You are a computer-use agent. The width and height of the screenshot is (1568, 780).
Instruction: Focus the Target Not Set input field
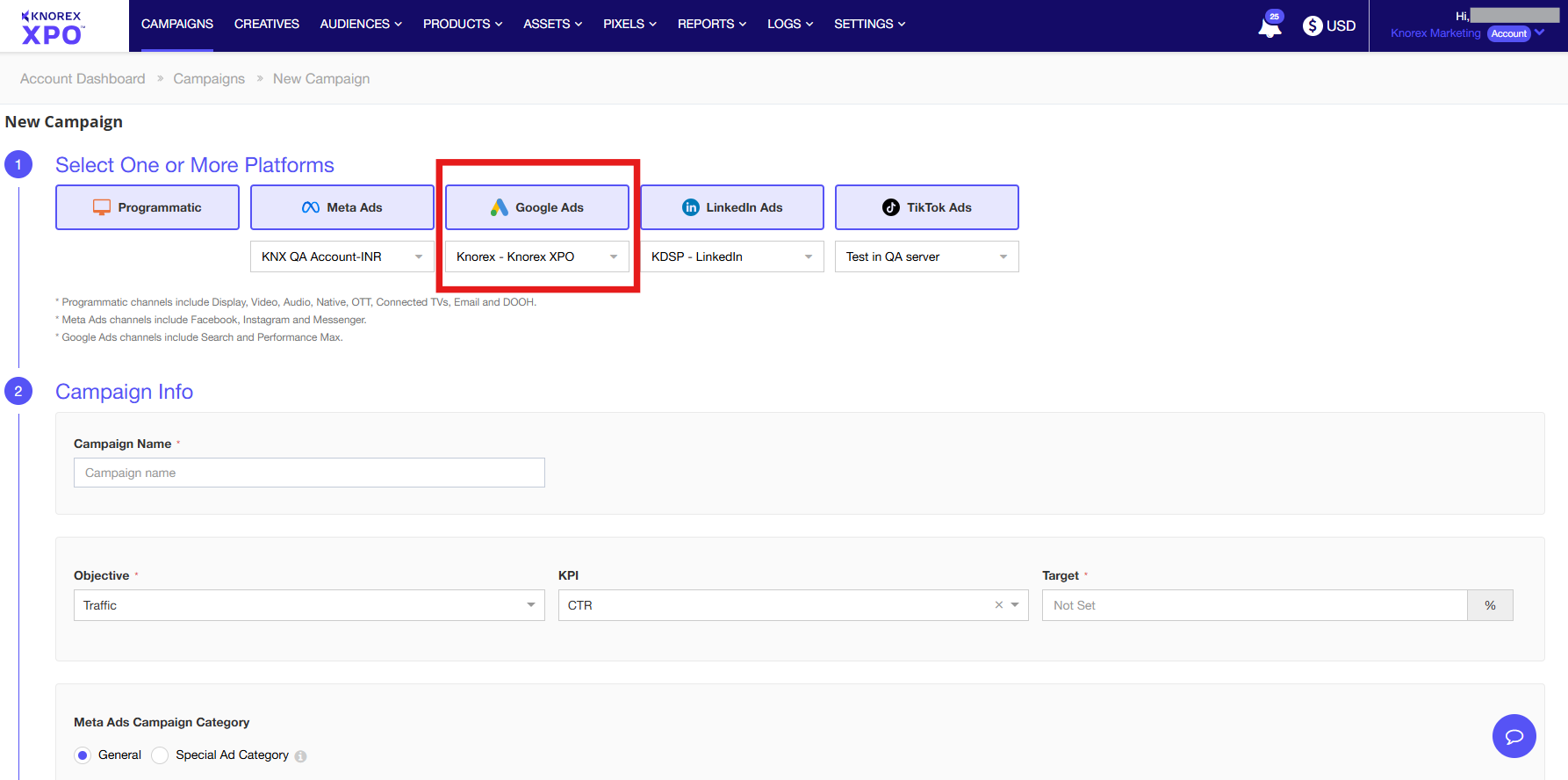pos(1255,605)
